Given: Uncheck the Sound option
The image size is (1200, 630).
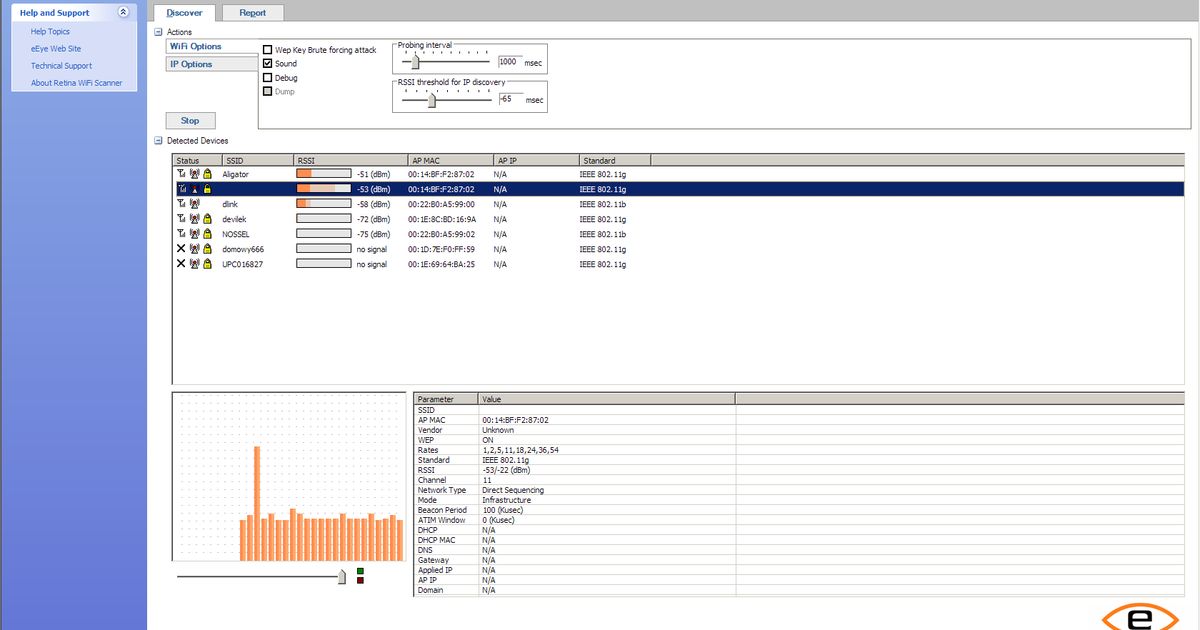Looking at the screenshot, I should [267, 63].
